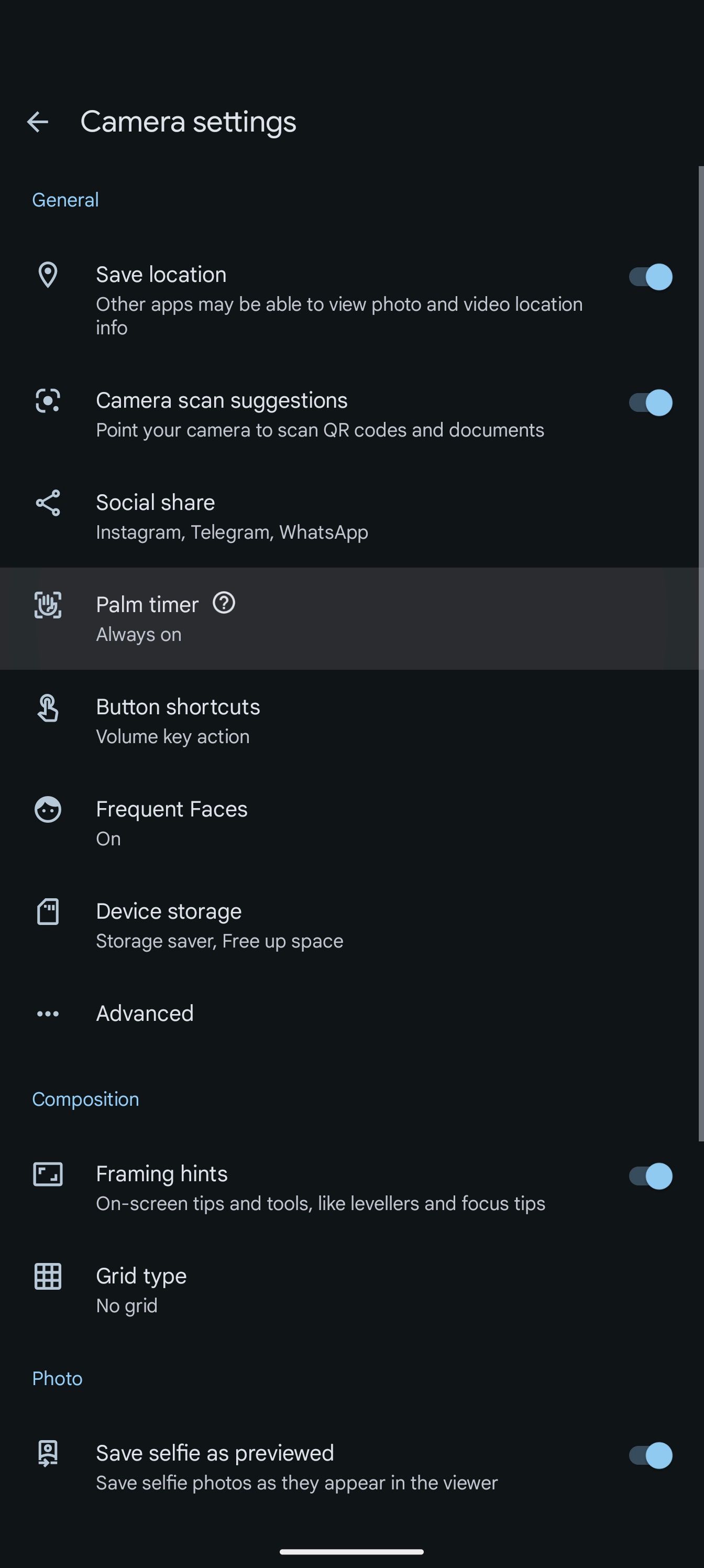The height and width of the screenshot is (1568, 704).
Task: Switch off Save selfie as previewed
Action: [x=650, y=1455]
